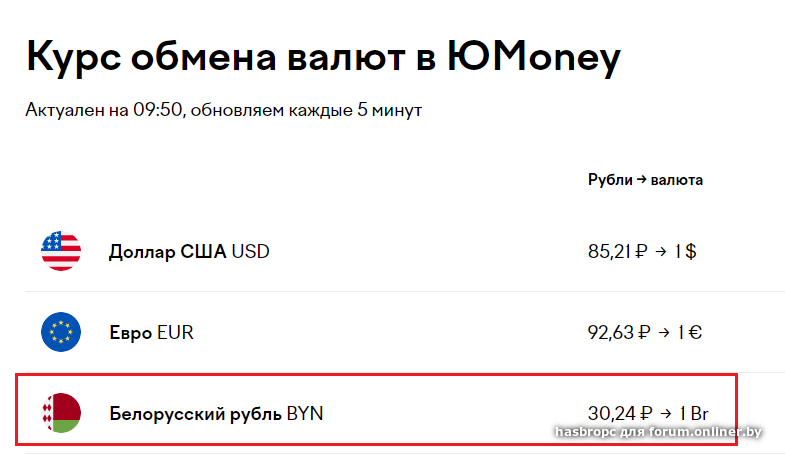Screen dimensions: 785x455
Task: Click the dollar sign in the USD rate
Action: (x=690, y=251)
